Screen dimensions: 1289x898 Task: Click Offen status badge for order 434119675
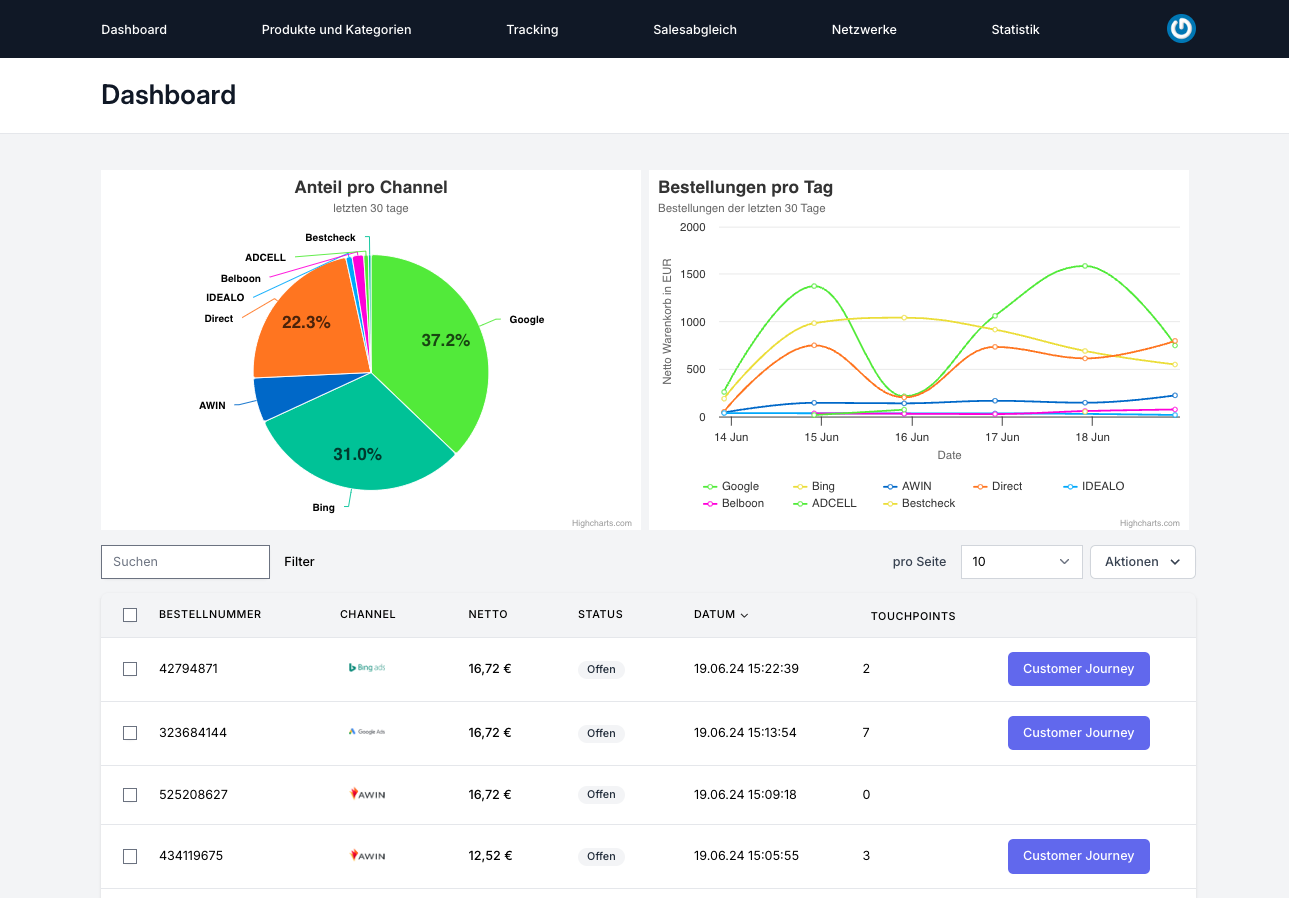(x=601, y=857)
